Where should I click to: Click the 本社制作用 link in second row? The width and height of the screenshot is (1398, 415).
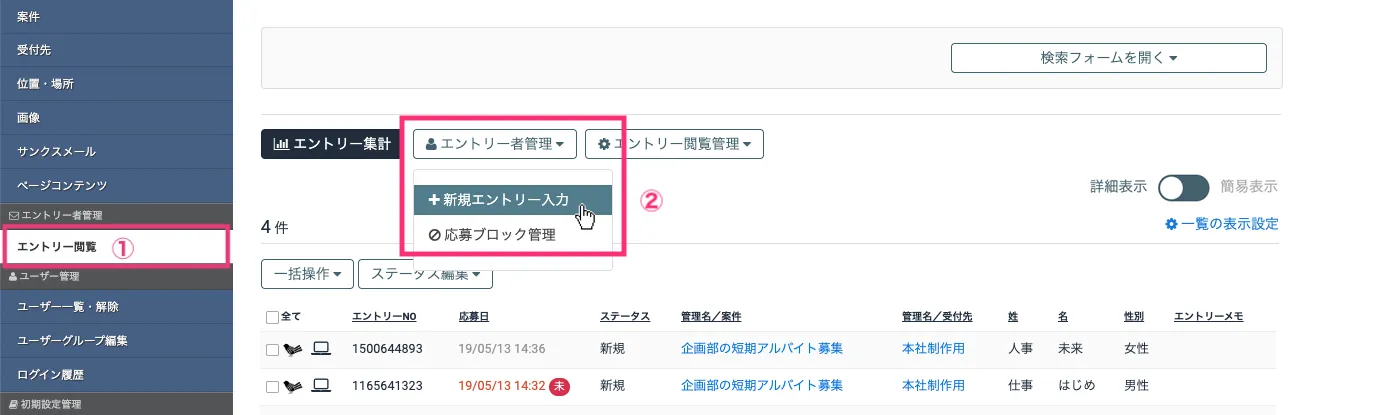point(933,385)
